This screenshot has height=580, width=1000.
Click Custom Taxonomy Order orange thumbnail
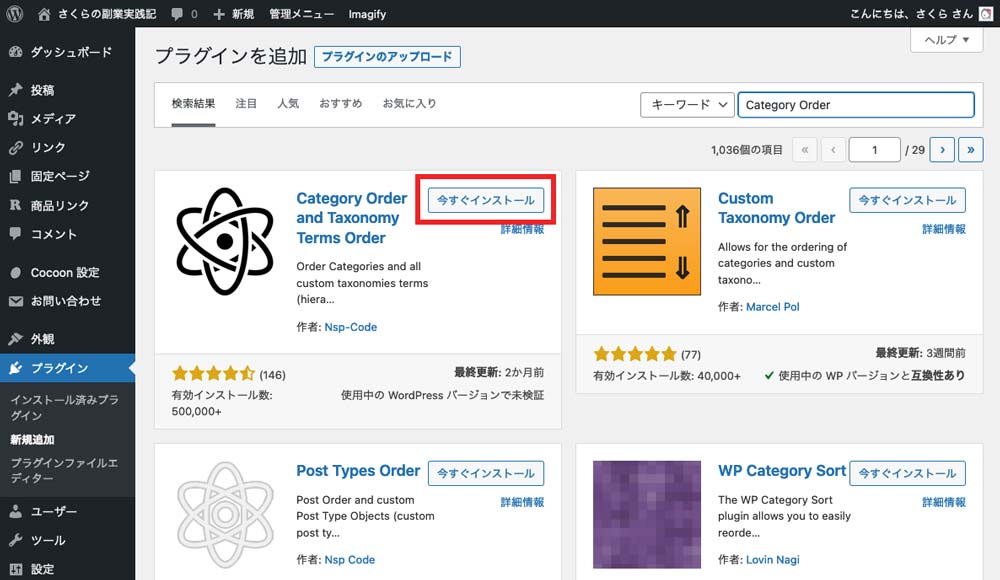(647, 241)
